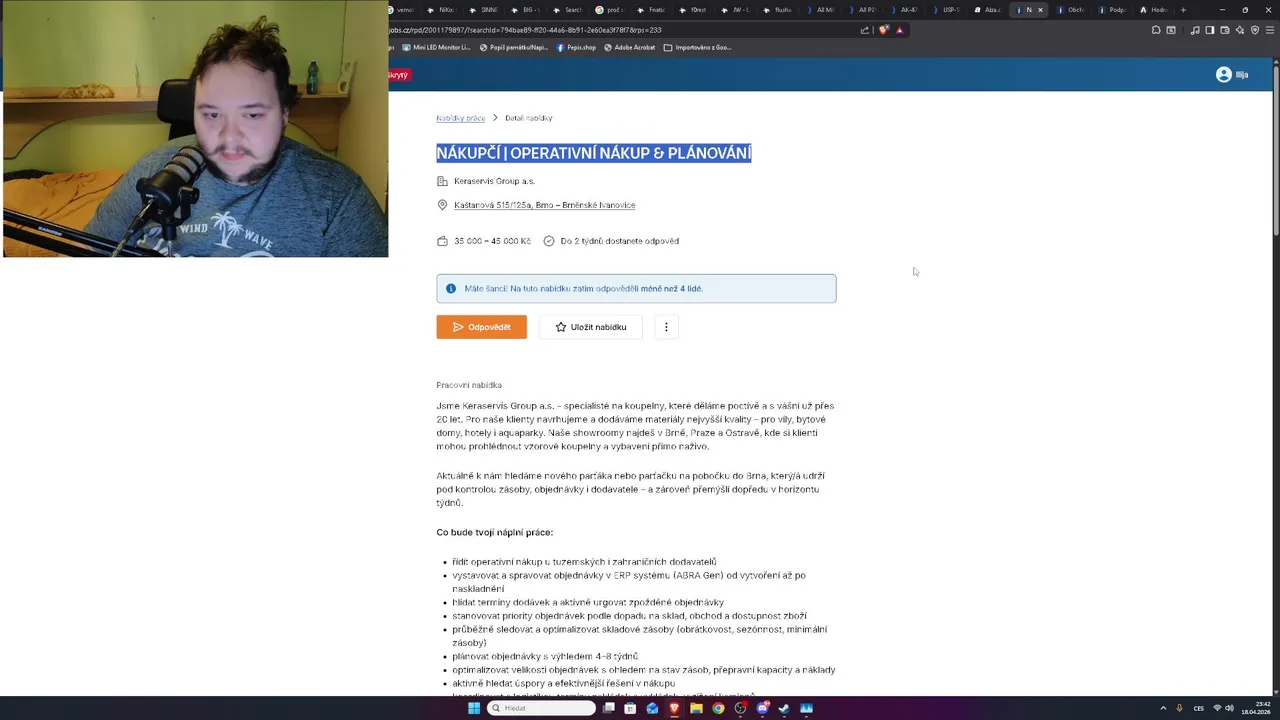The image size is (1280, 720).
Task: Switch to the Obch browser tab
Action: coord(1070,10)
